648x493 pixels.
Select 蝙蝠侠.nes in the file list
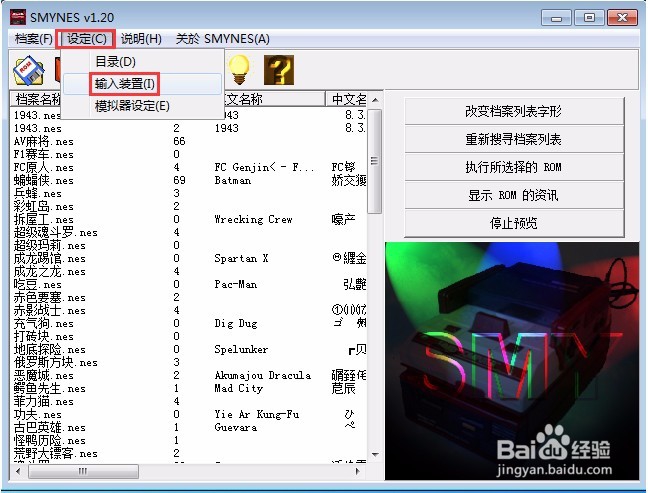(x=44, y=181)
